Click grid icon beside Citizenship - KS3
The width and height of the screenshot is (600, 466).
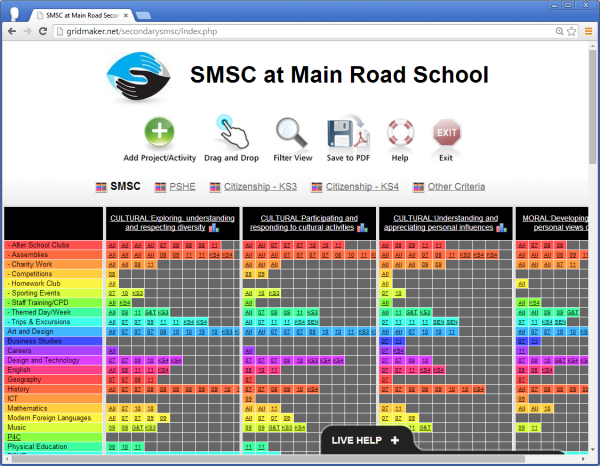click(x=215, y=187)
